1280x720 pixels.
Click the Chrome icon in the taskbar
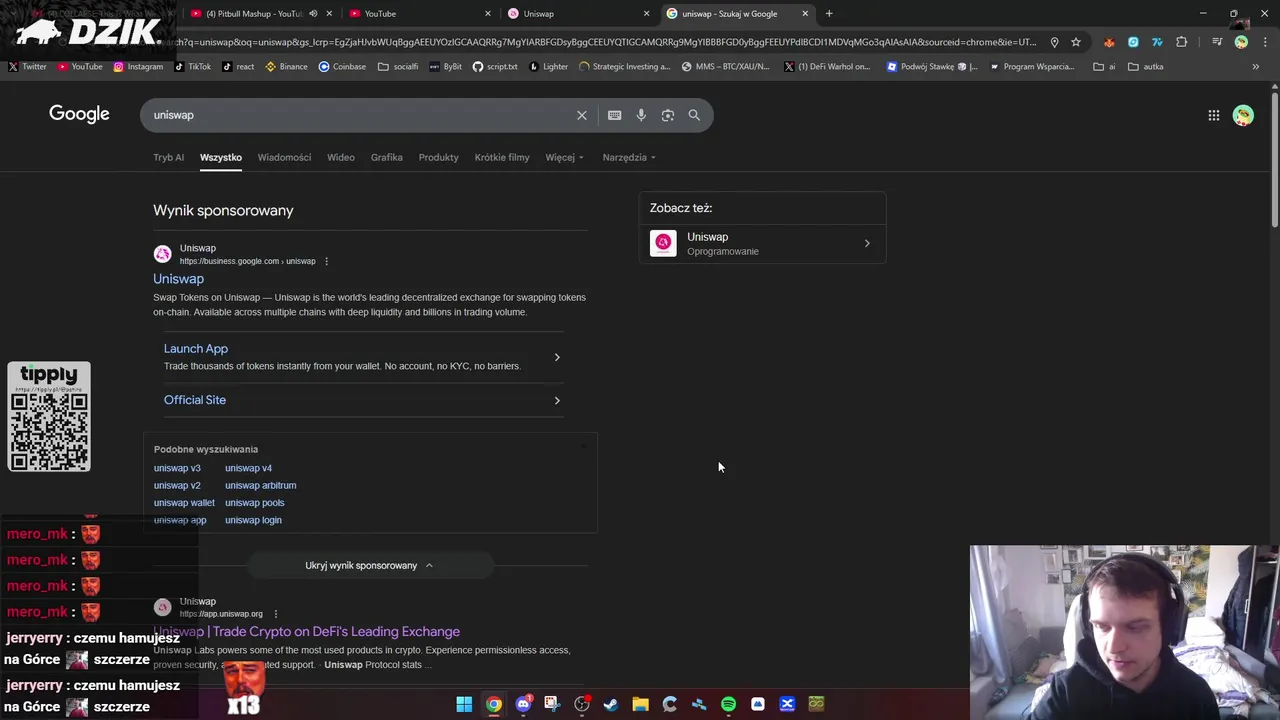coord(494,704)
